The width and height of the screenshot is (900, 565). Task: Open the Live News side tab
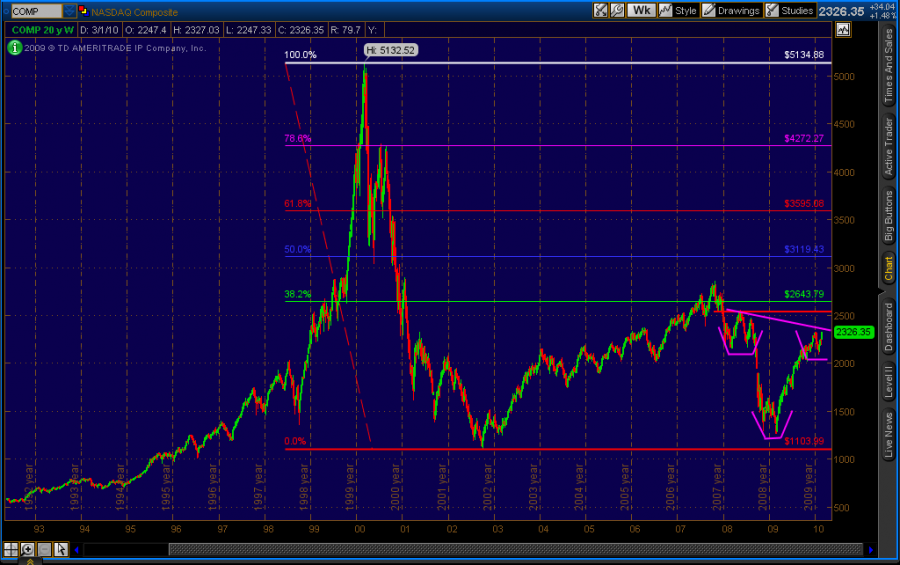click(x=889, y=435)
